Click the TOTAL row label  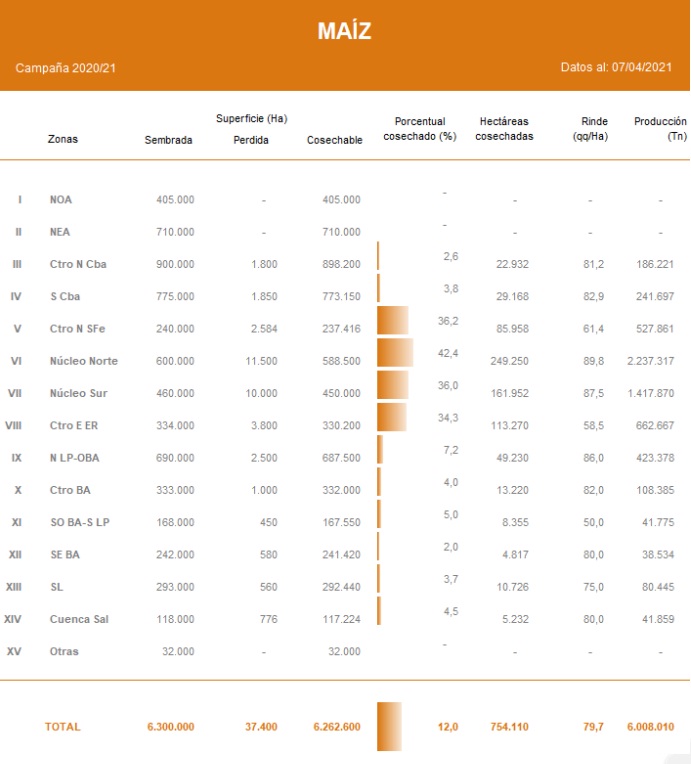pos(62,727)
